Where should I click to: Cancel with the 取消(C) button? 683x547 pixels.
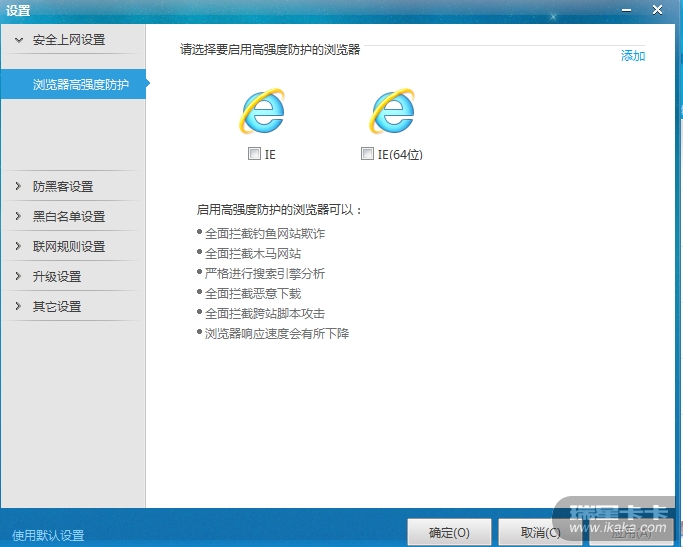[x=540, y=532]
